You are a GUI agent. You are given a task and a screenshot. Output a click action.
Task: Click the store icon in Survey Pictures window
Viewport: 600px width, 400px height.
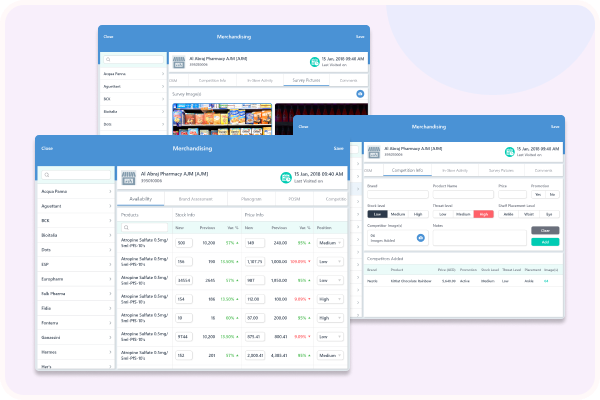click(178, 62)
